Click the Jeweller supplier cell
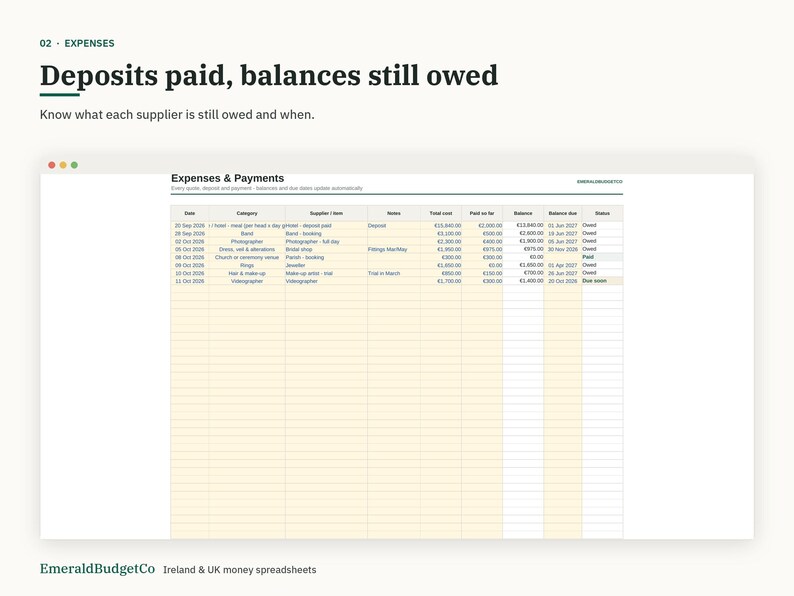The height and width of the screenshot is (596, 794). (326, 265)
